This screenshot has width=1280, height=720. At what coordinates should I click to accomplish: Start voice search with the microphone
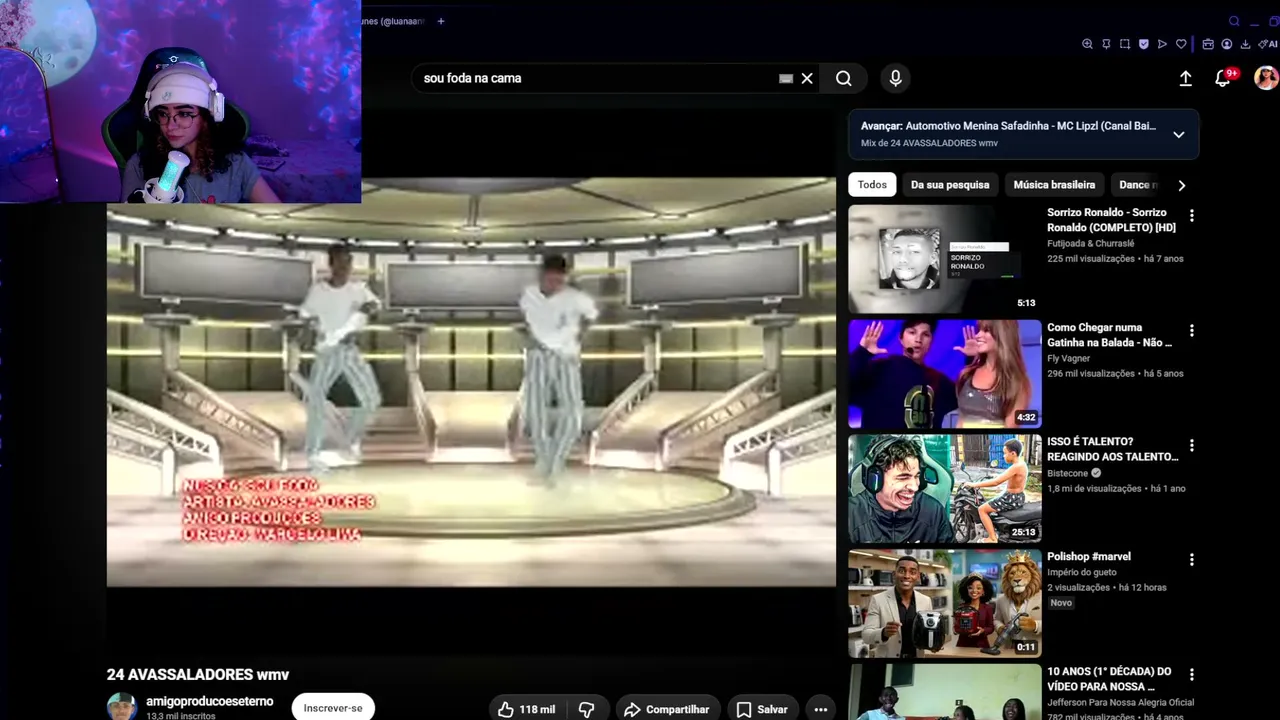tap(895, 78)
